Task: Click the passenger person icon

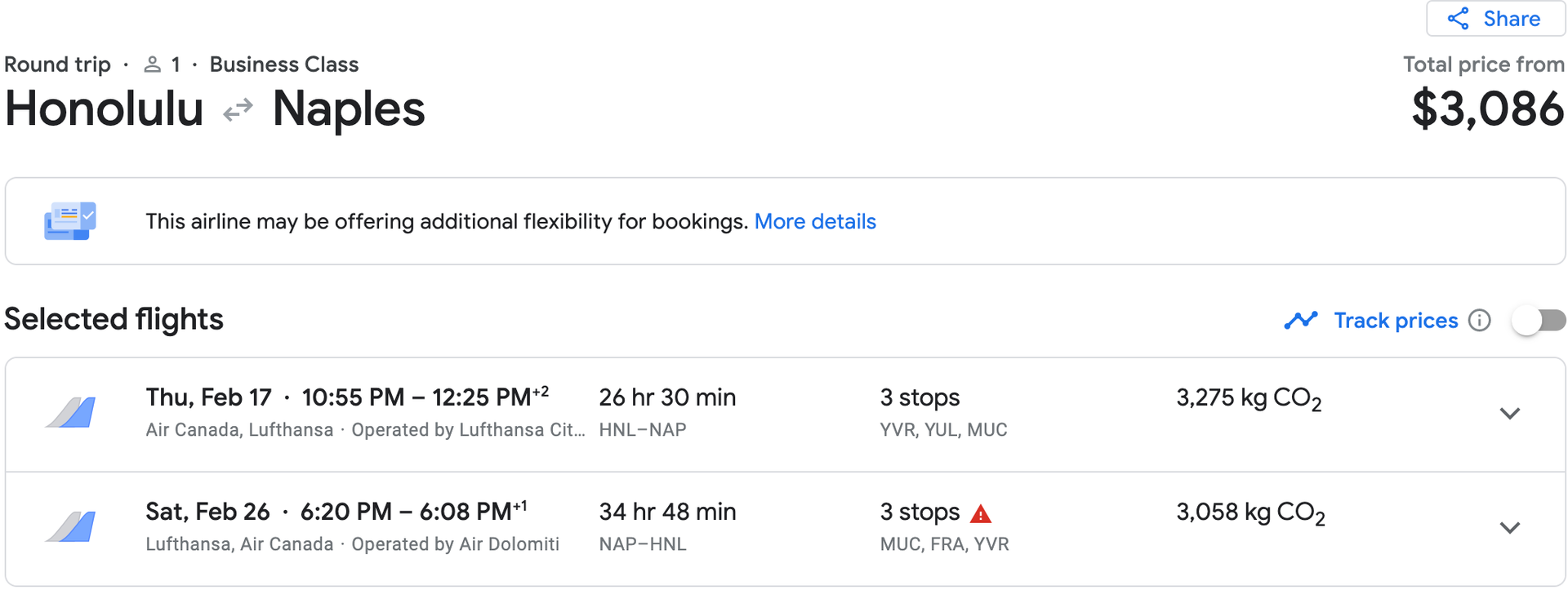Action: (152, 64)
